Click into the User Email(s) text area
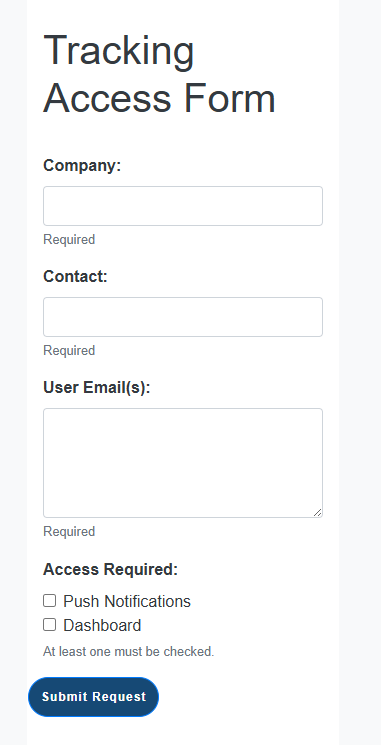381x745 pixels. click(183, 463)
